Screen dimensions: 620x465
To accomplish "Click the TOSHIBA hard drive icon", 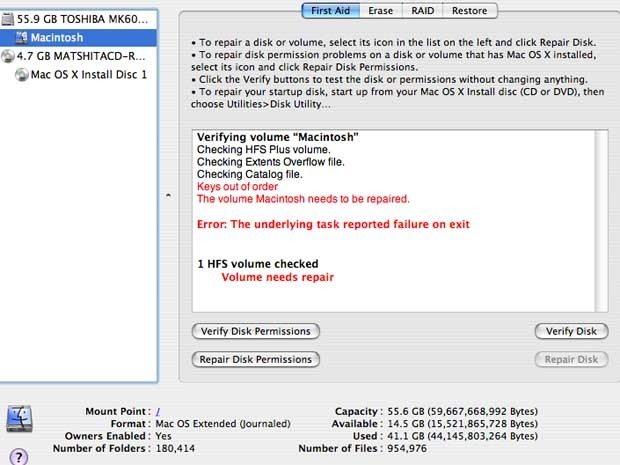I will 8,19.
